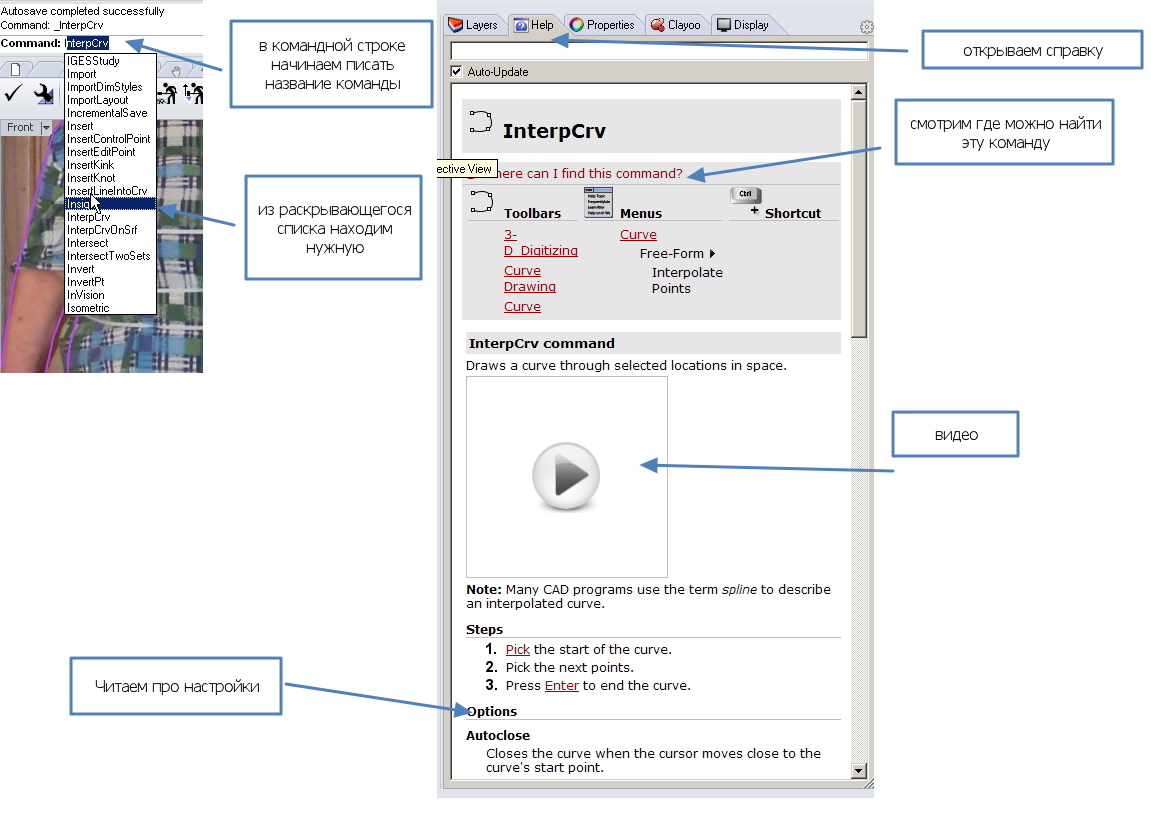Click the hand icon toolbar tab
1151x814 pixels.
[x=176, y=70]
